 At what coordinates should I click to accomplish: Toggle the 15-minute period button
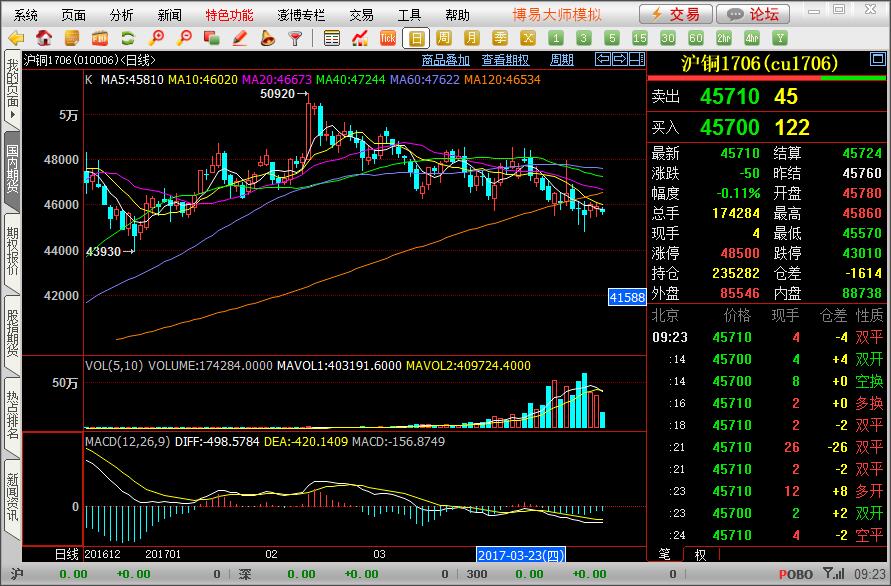[x=640, y=38]
